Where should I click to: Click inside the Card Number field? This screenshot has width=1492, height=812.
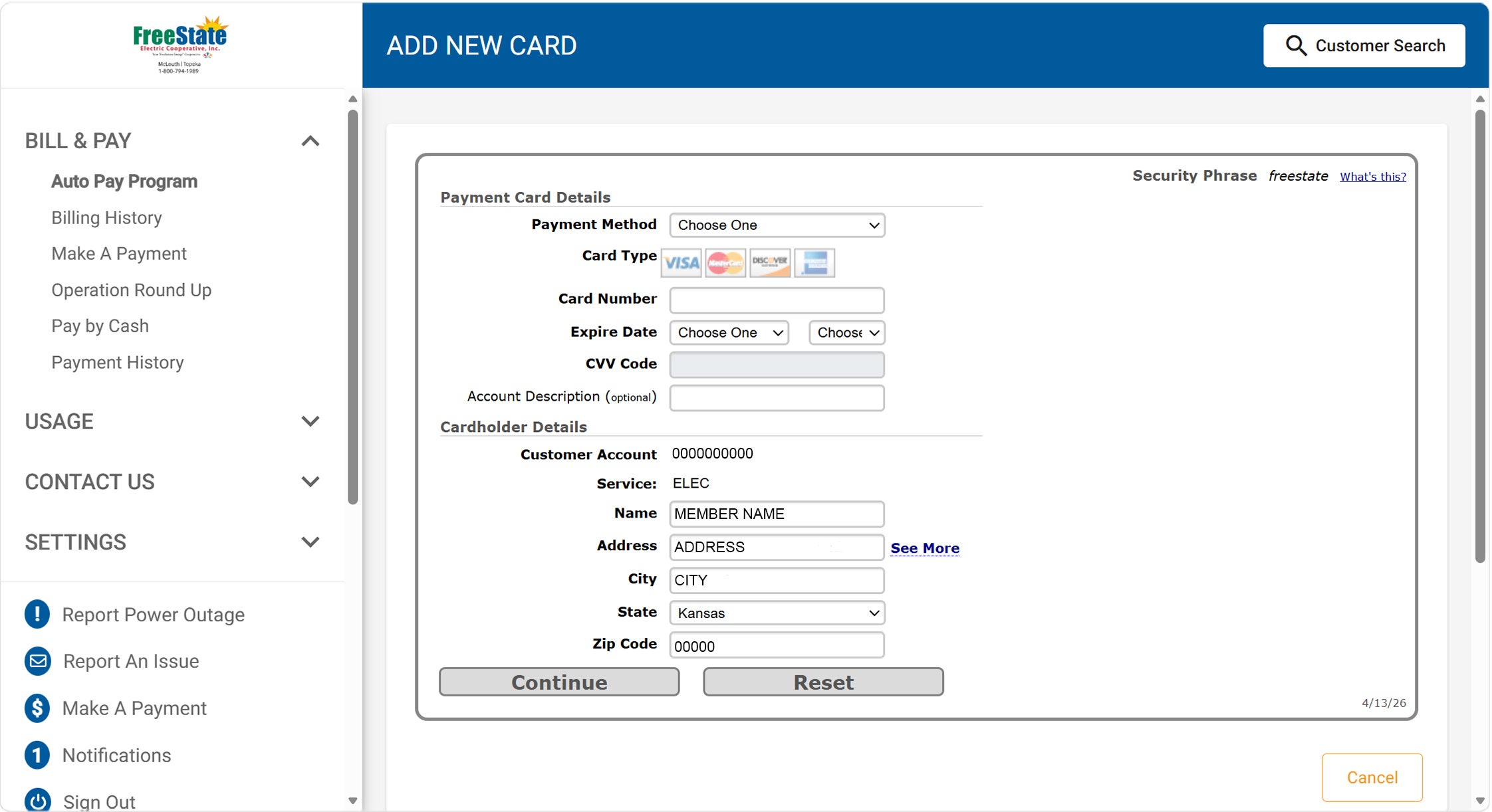(x=777, y=300)
